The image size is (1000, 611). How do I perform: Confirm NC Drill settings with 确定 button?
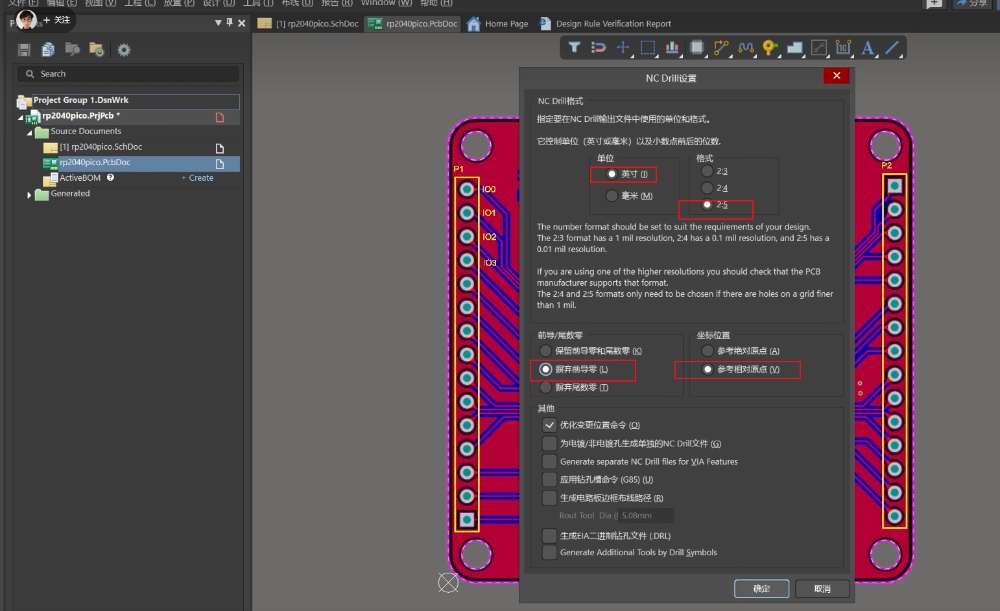pos(761,589)
